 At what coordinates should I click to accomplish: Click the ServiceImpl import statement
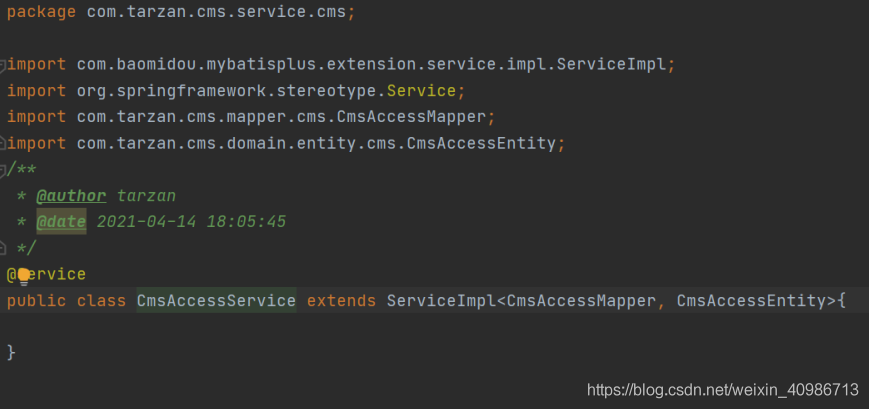341,65
